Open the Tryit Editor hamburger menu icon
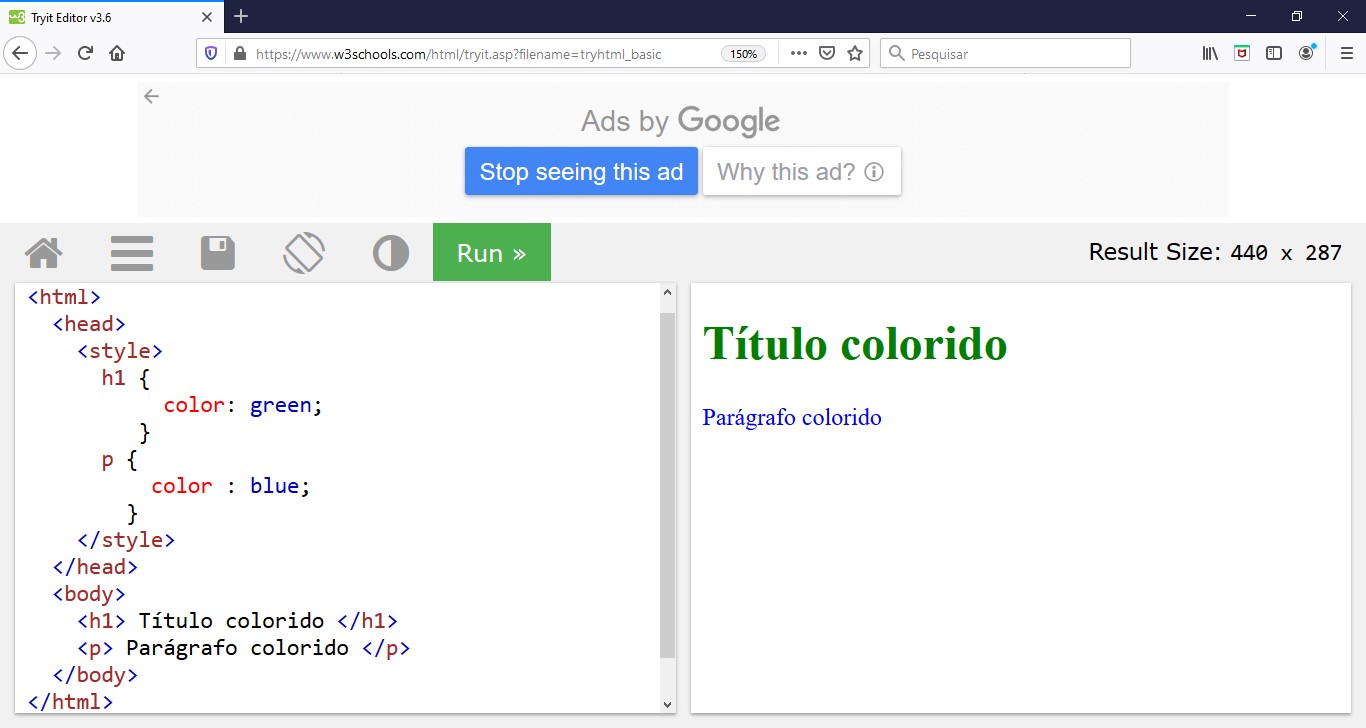The width and height of the screenshot is (1366, 728). pos(131,252)
